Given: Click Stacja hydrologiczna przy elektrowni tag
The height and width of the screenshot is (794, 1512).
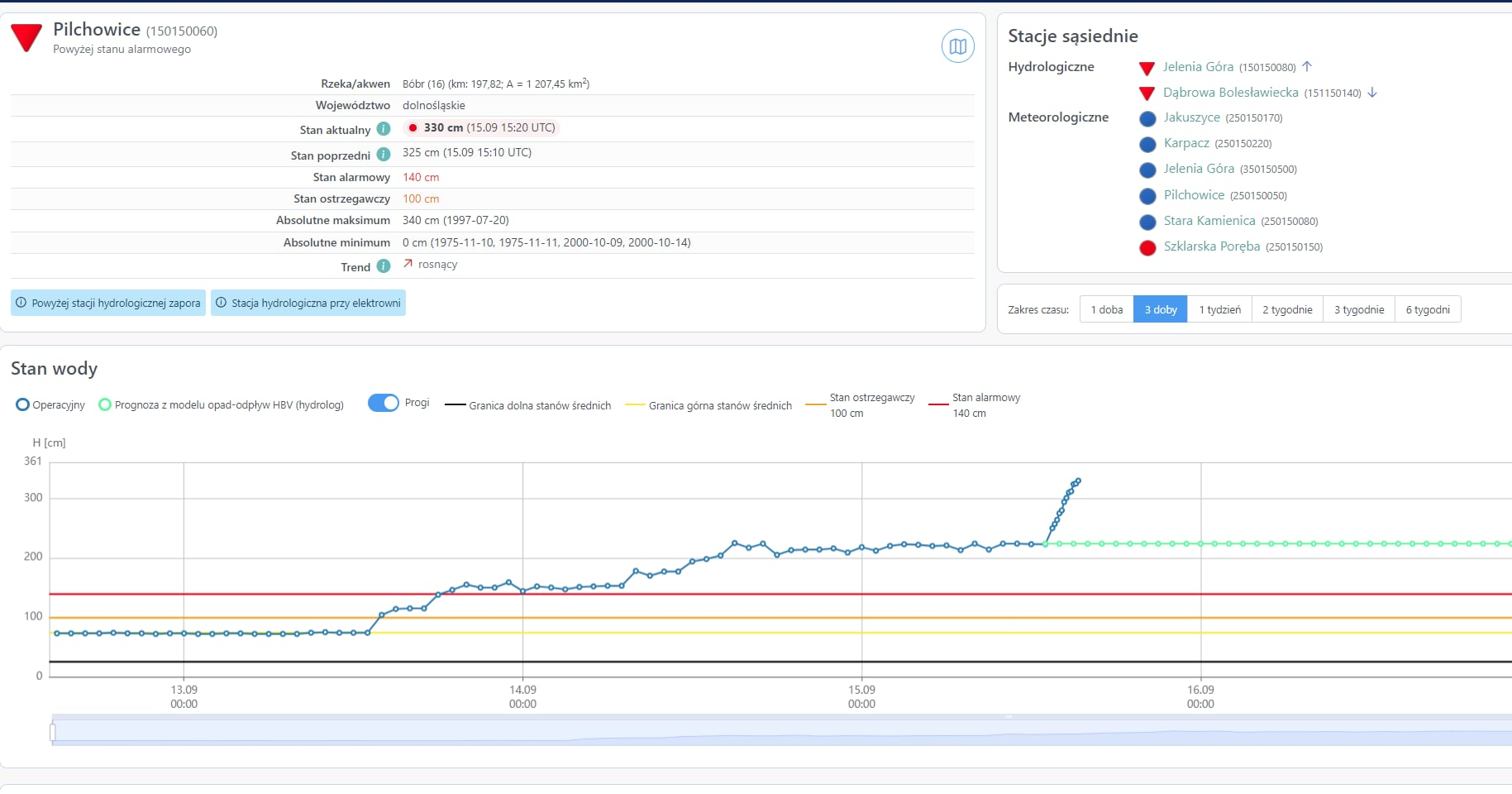Looking at the screenshot, I should [308, 303].
